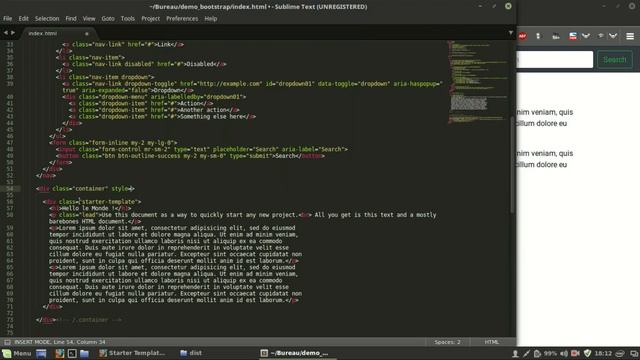Open the Edit menu

pos(24,19)
